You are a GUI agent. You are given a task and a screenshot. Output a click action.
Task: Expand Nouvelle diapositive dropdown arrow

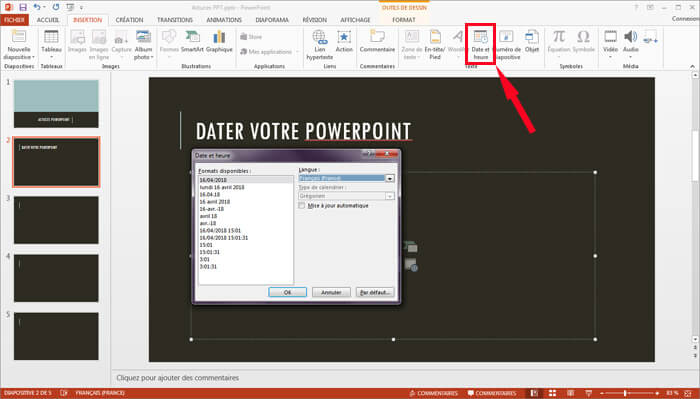[x=33, y=57]
